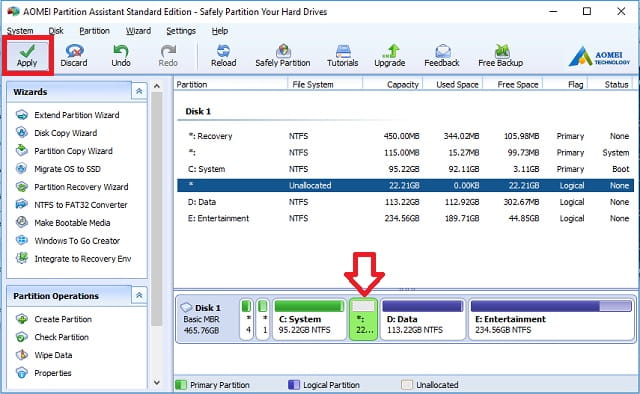640x394 pixels.
Task: Click the Redo toolbar icon
Action: pos(168,56)
